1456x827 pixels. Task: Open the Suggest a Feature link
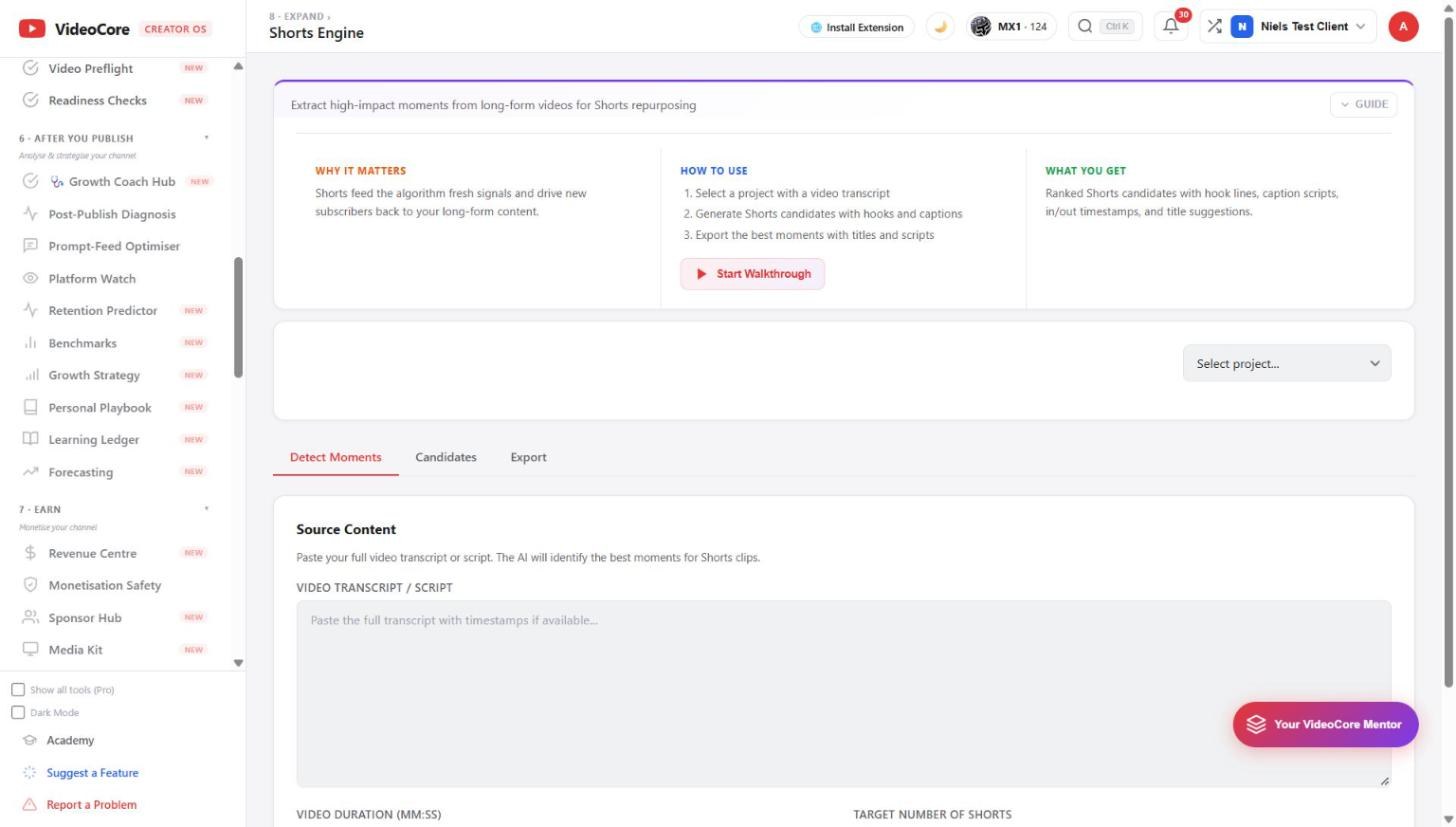coord(92,773)
